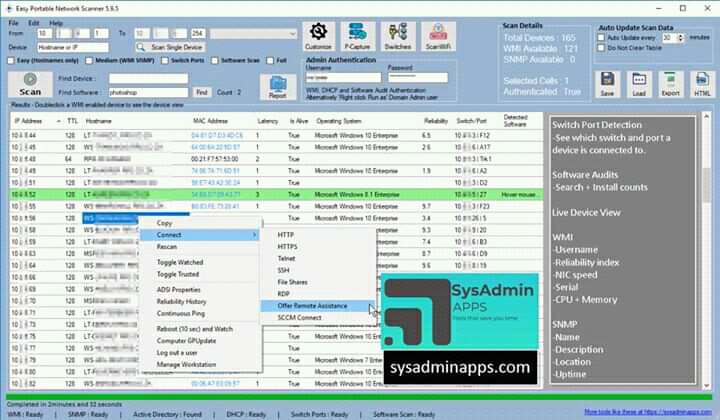720x420 pixels.
Task: Run Computer GPUpdate
Action: tap(200, 341)
